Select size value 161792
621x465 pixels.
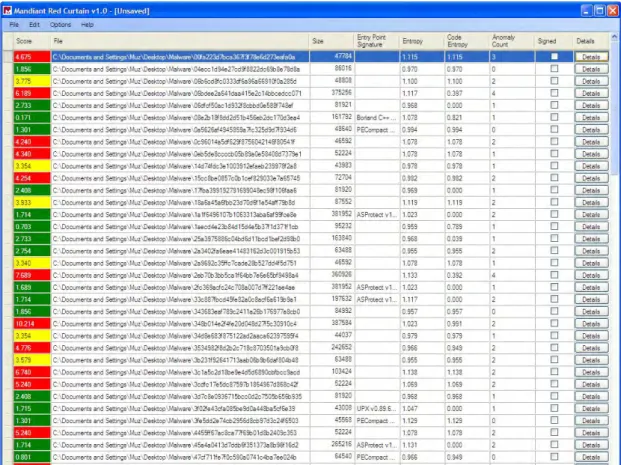(341, 117)
